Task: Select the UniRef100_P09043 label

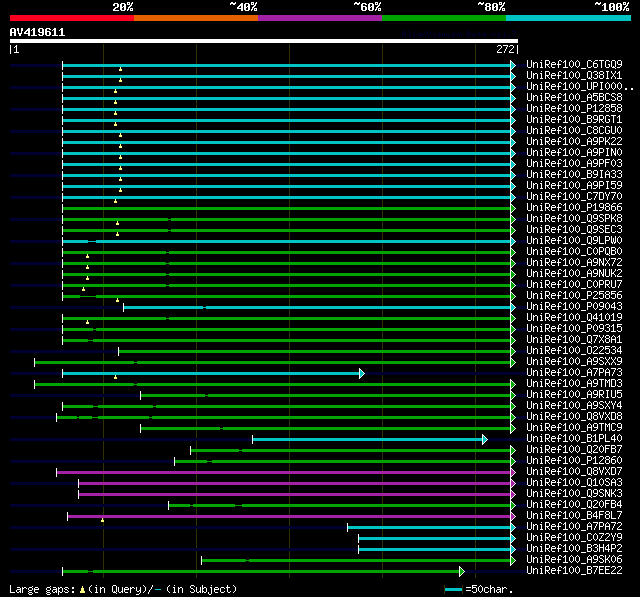Action: pyautogui.click(x=574, y=307)
